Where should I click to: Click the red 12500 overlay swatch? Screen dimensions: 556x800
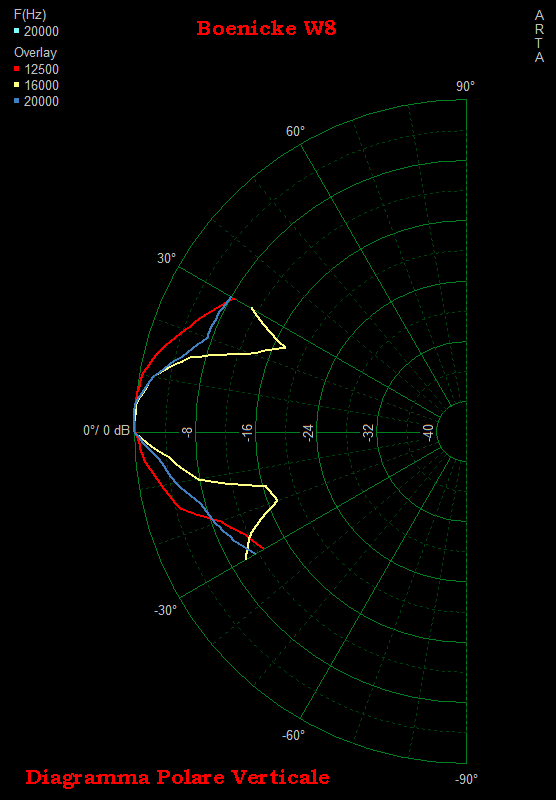click(16, 69)
